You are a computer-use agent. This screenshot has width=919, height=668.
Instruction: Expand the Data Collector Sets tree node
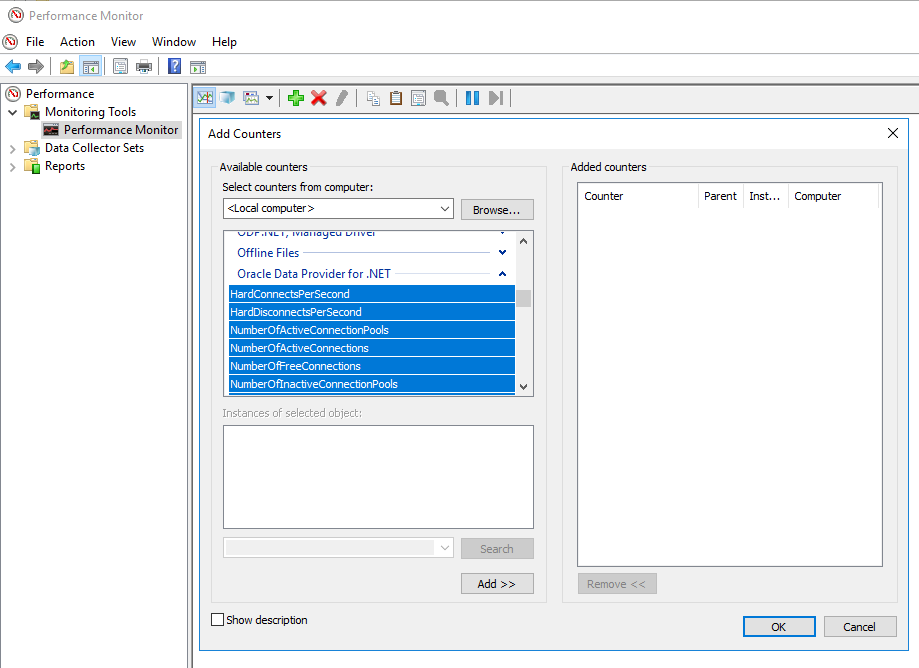[13, 148]
